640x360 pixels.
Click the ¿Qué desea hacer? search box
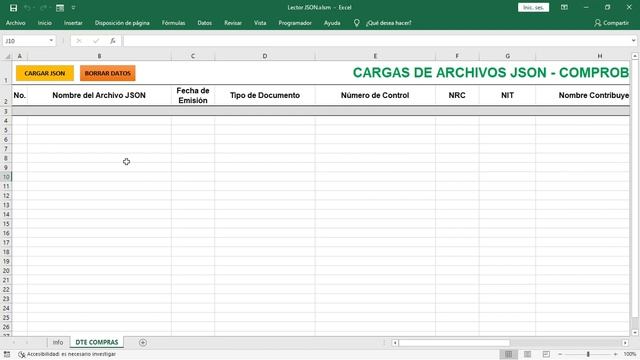point(389,23)
